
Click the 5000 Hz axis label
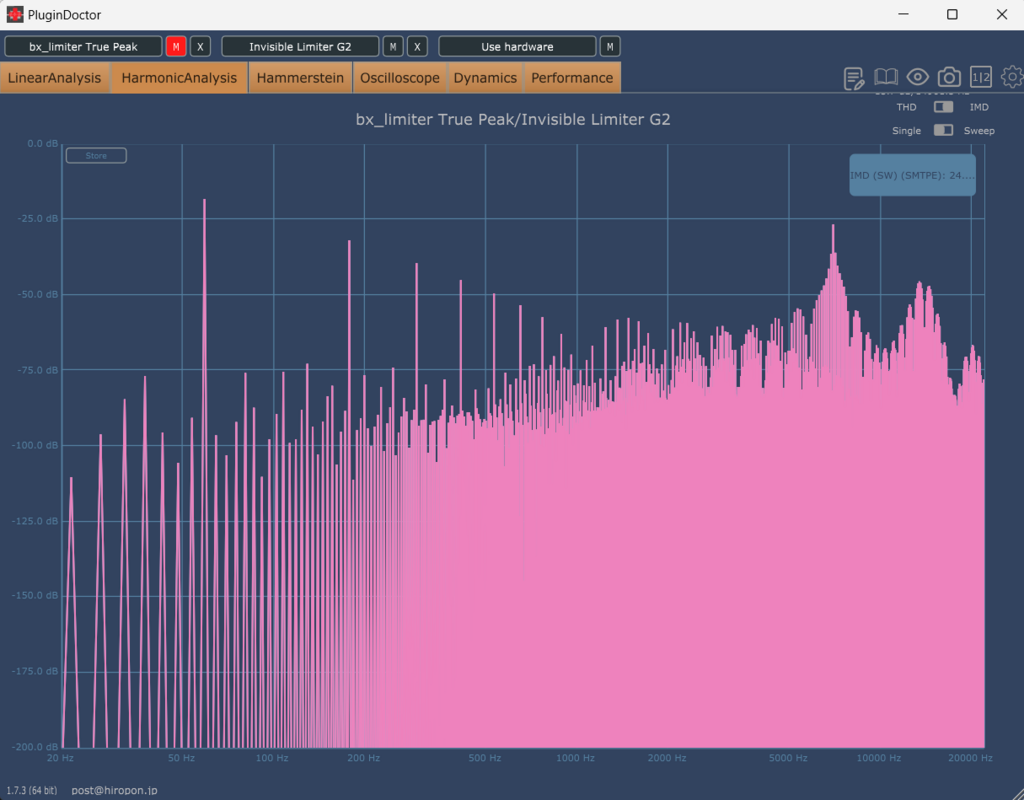click(x=788, y=758)
